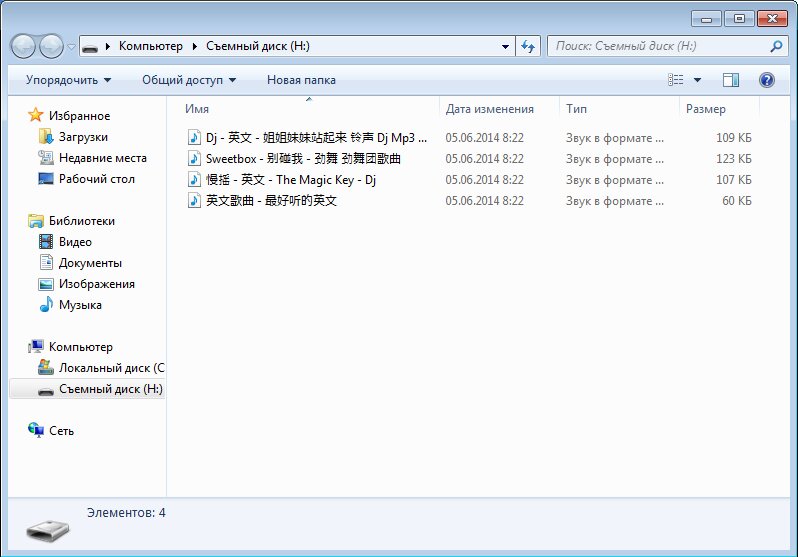Click the Видео filmstrip icon

[46, 241]
